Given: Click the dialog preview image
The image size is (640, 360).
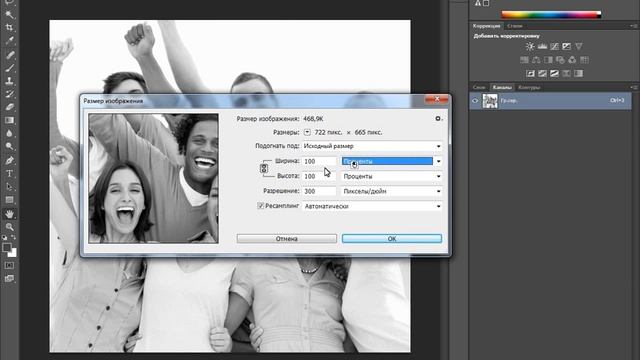Looking at the screenshot, I should click(153, 178).
